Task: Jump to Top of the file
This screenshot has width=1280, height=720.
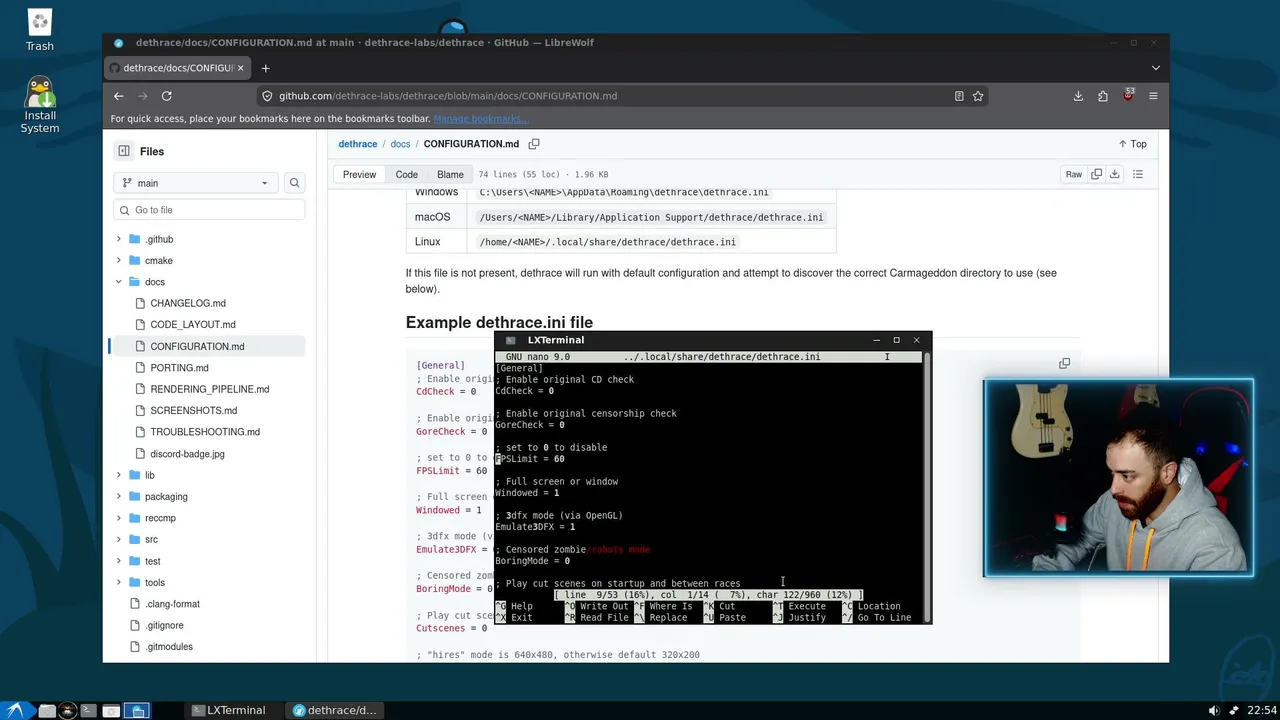Action: pos(1133,144)
